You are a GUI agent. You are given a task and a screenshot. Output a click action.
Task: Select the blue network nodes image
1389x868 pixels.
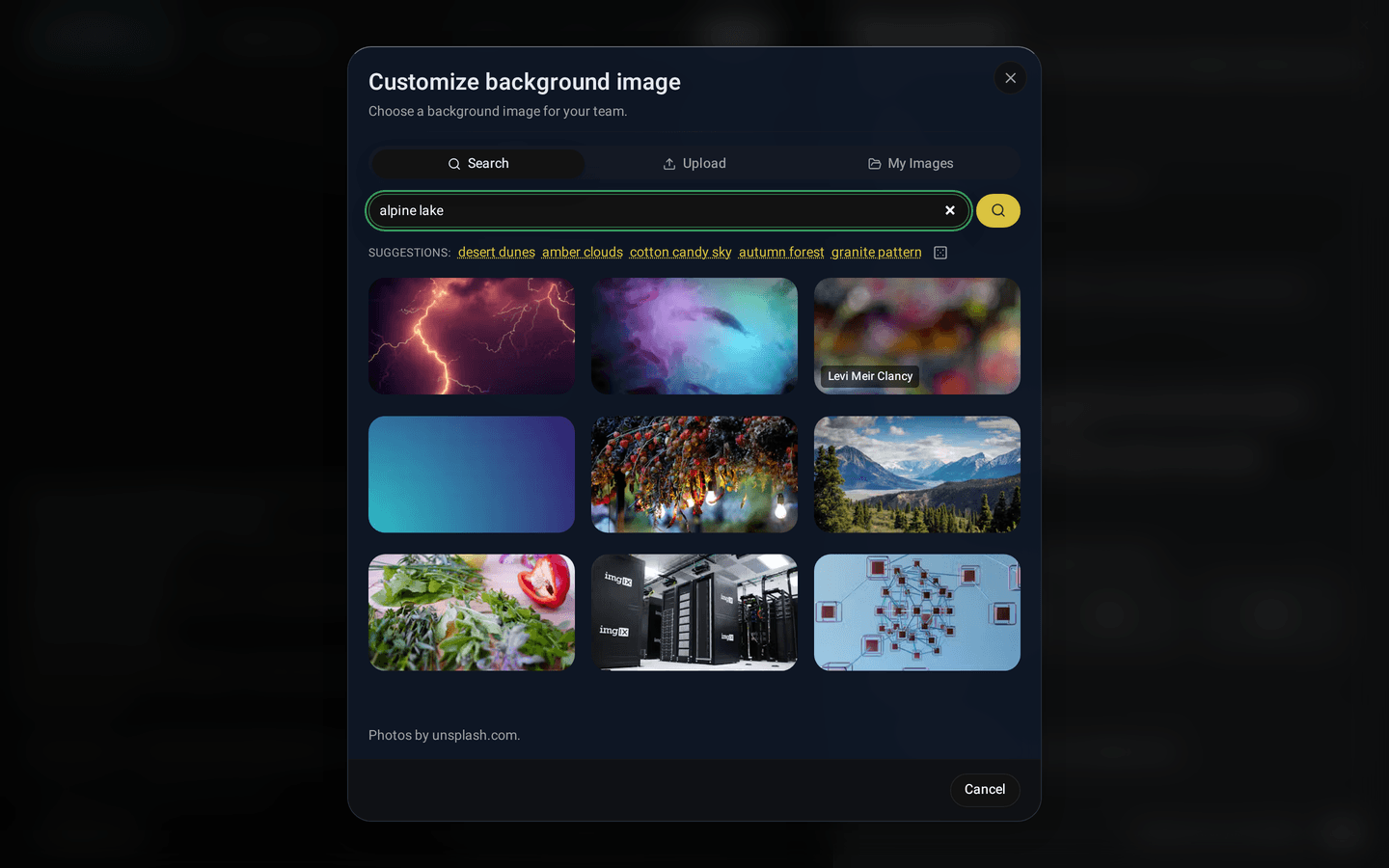[917, 612]
